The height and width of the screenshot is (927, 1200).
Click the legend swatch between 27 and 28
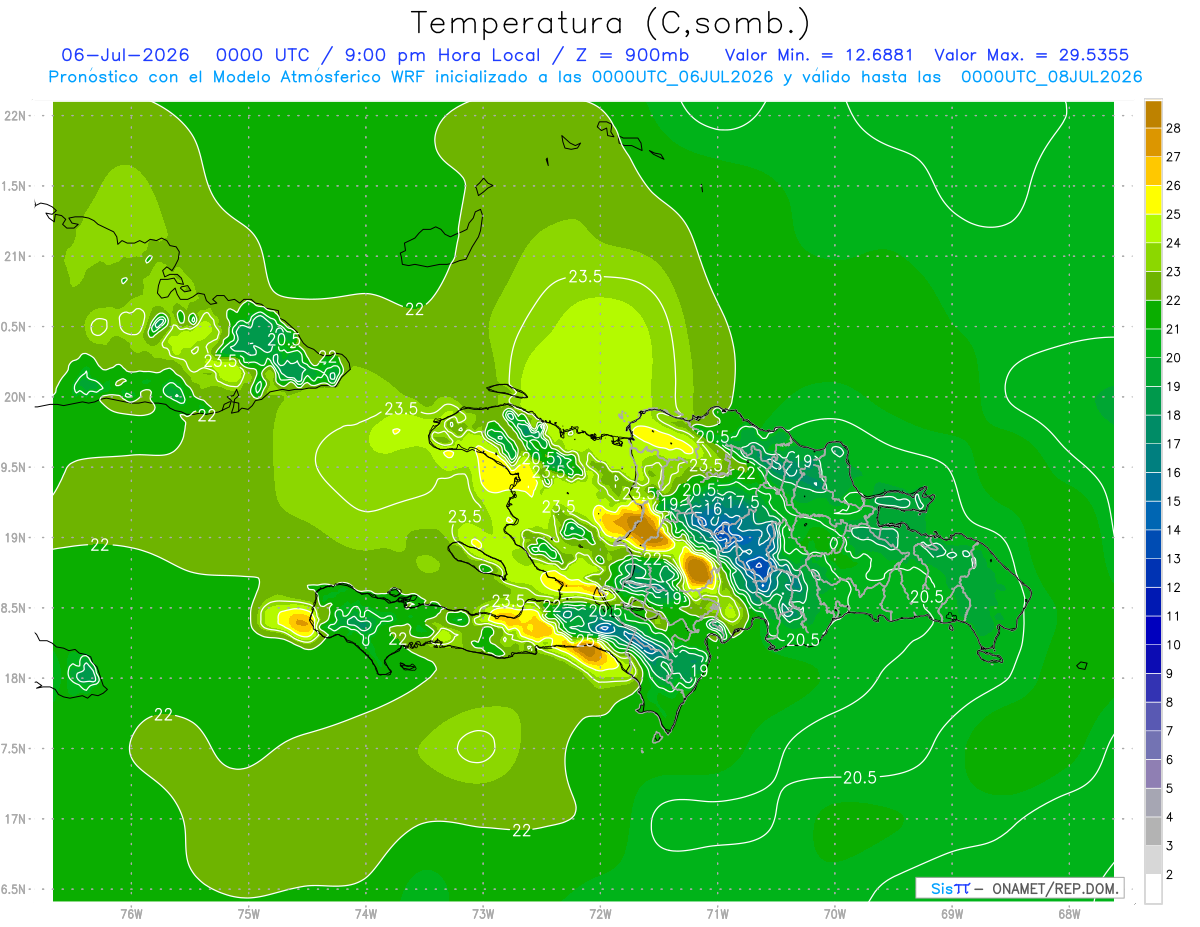tap(1153, 142)
